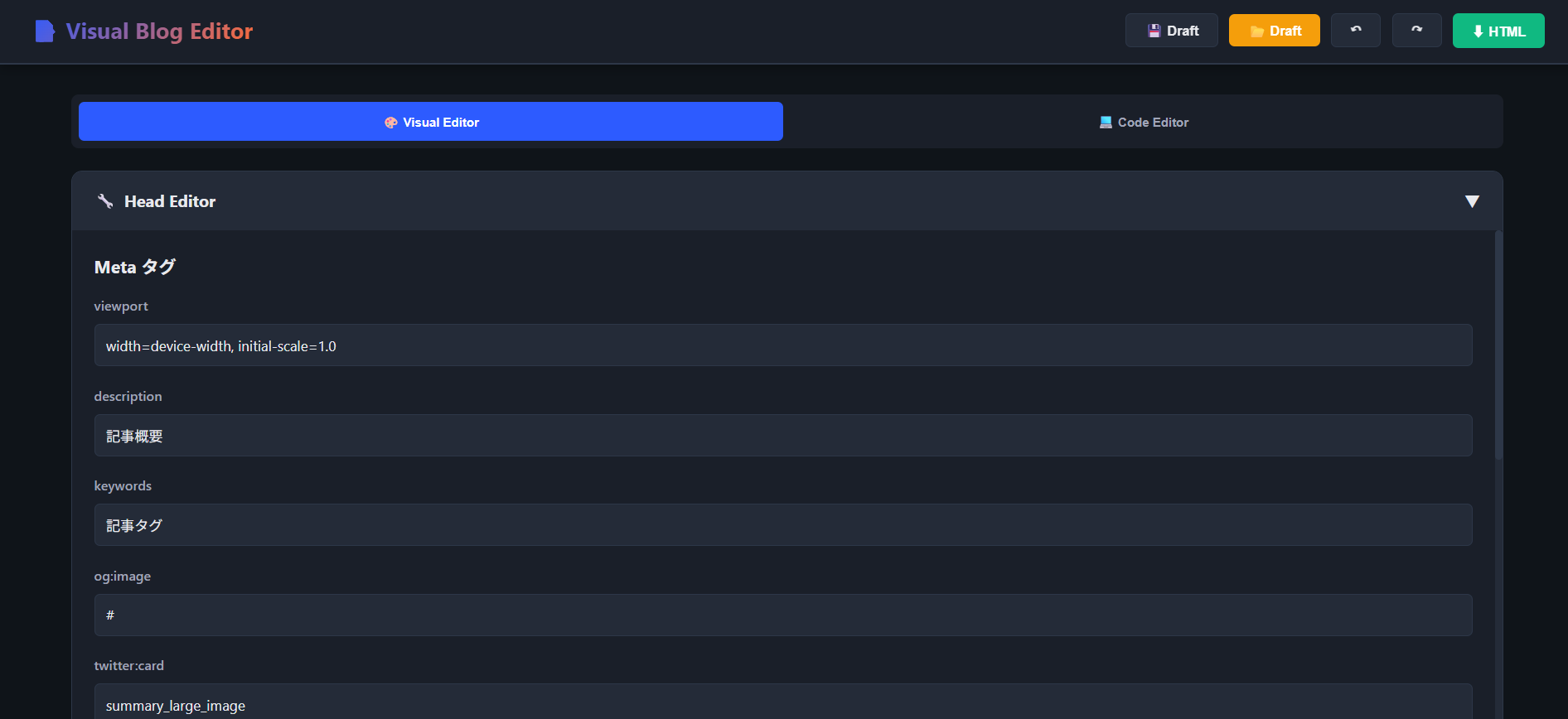Undo the last edit
This screenshot has width=1568, height=719.
1355,31
